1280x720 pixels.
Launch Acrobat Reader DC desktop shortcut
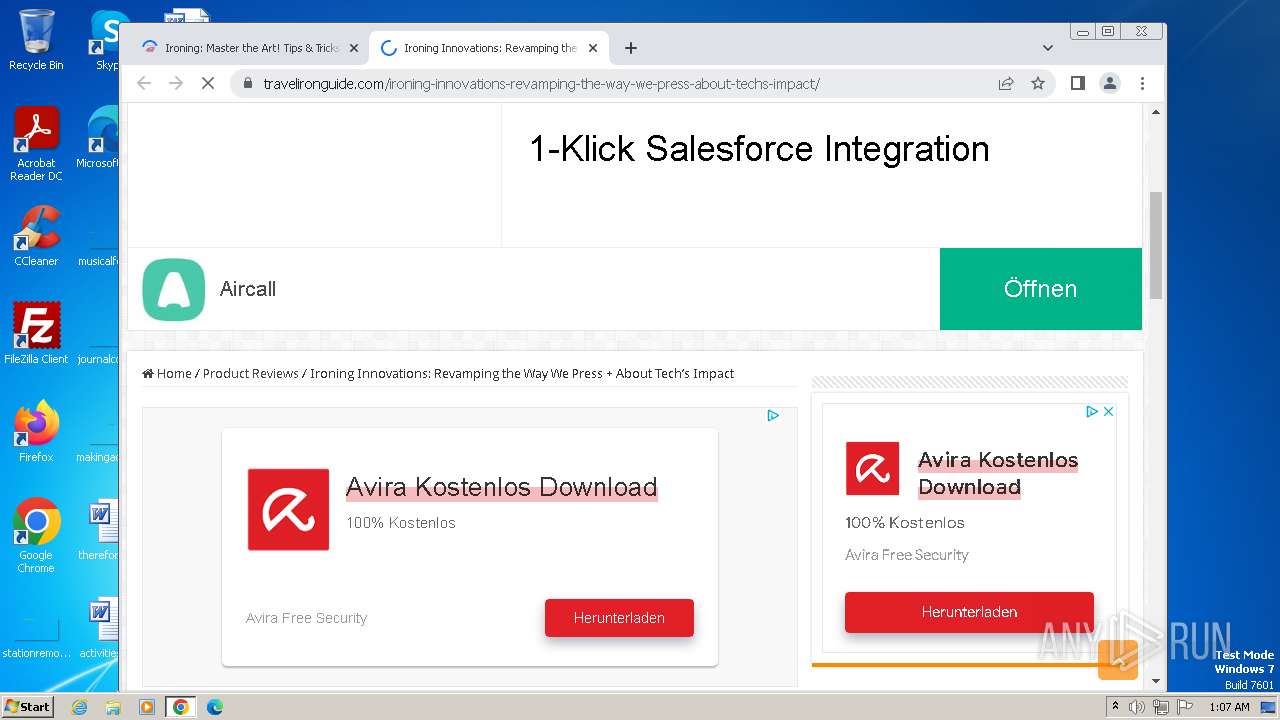tap(36, 145)
